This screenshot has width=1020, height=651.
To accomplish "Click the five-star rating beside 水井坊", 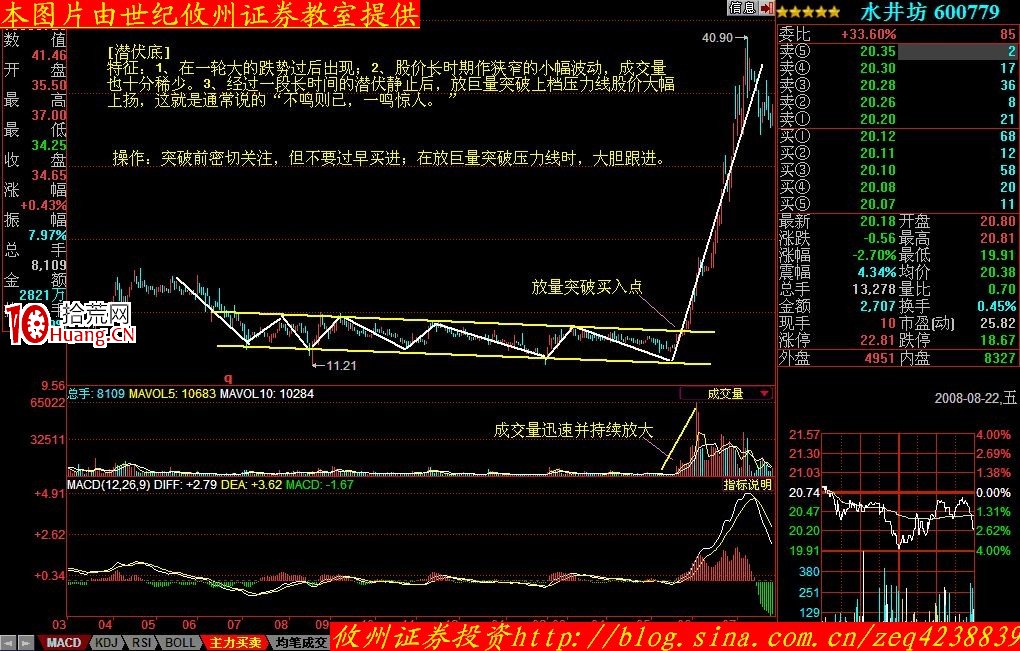I will tap(808, 10).
